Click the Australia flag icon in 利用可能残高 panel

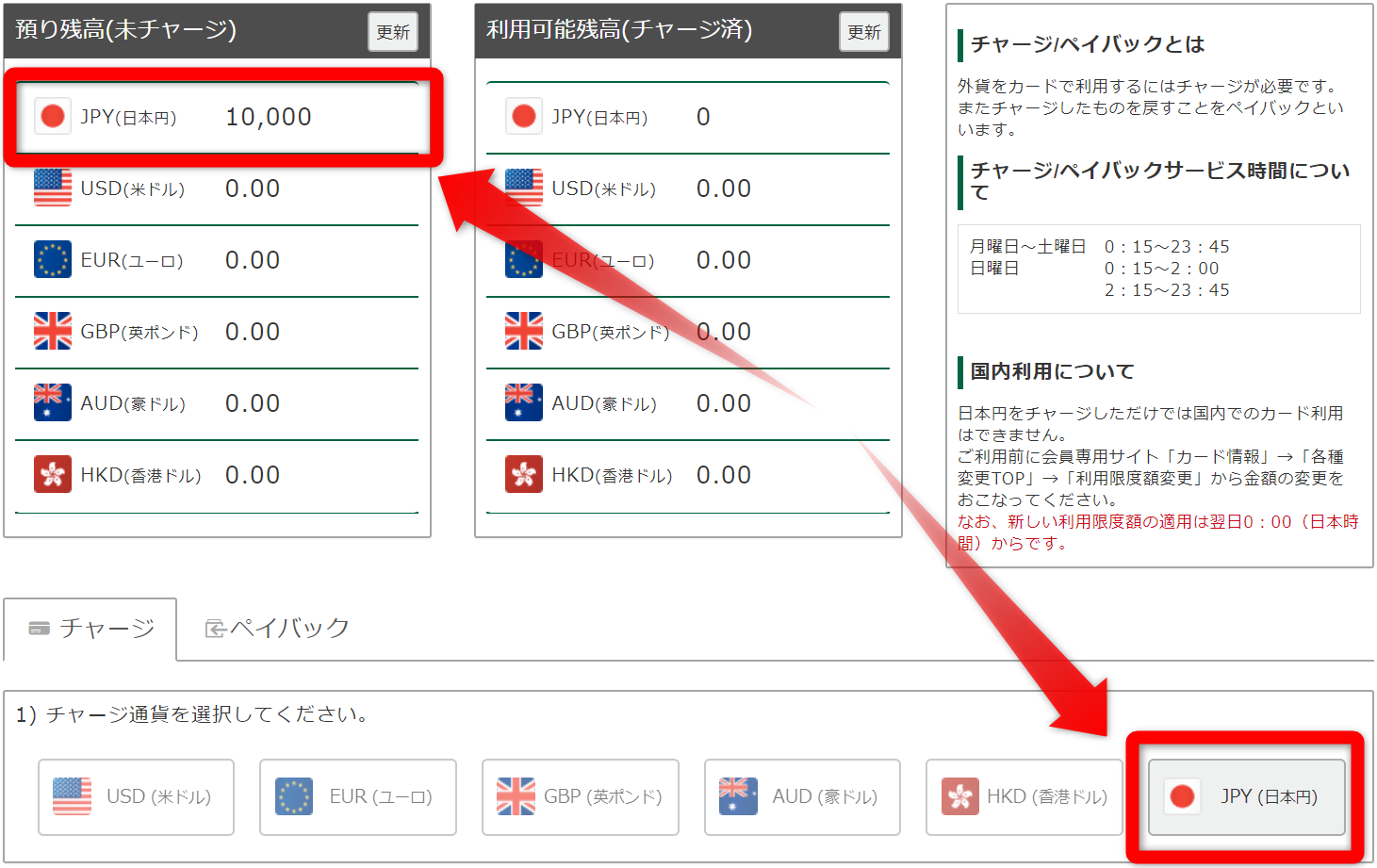pos(524,403)
